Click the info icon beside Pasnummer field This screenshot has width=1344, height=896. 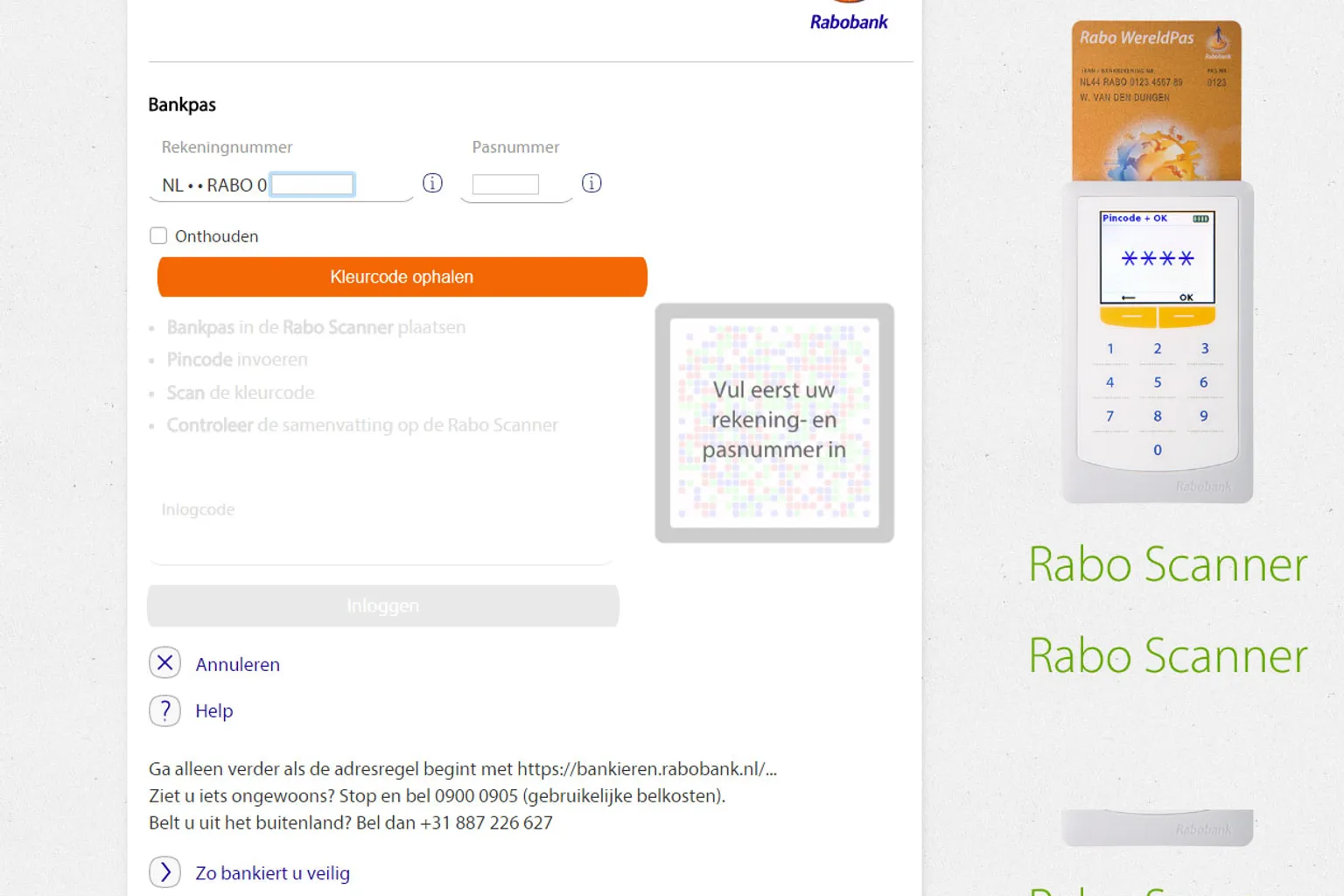(x=591, y=183)
